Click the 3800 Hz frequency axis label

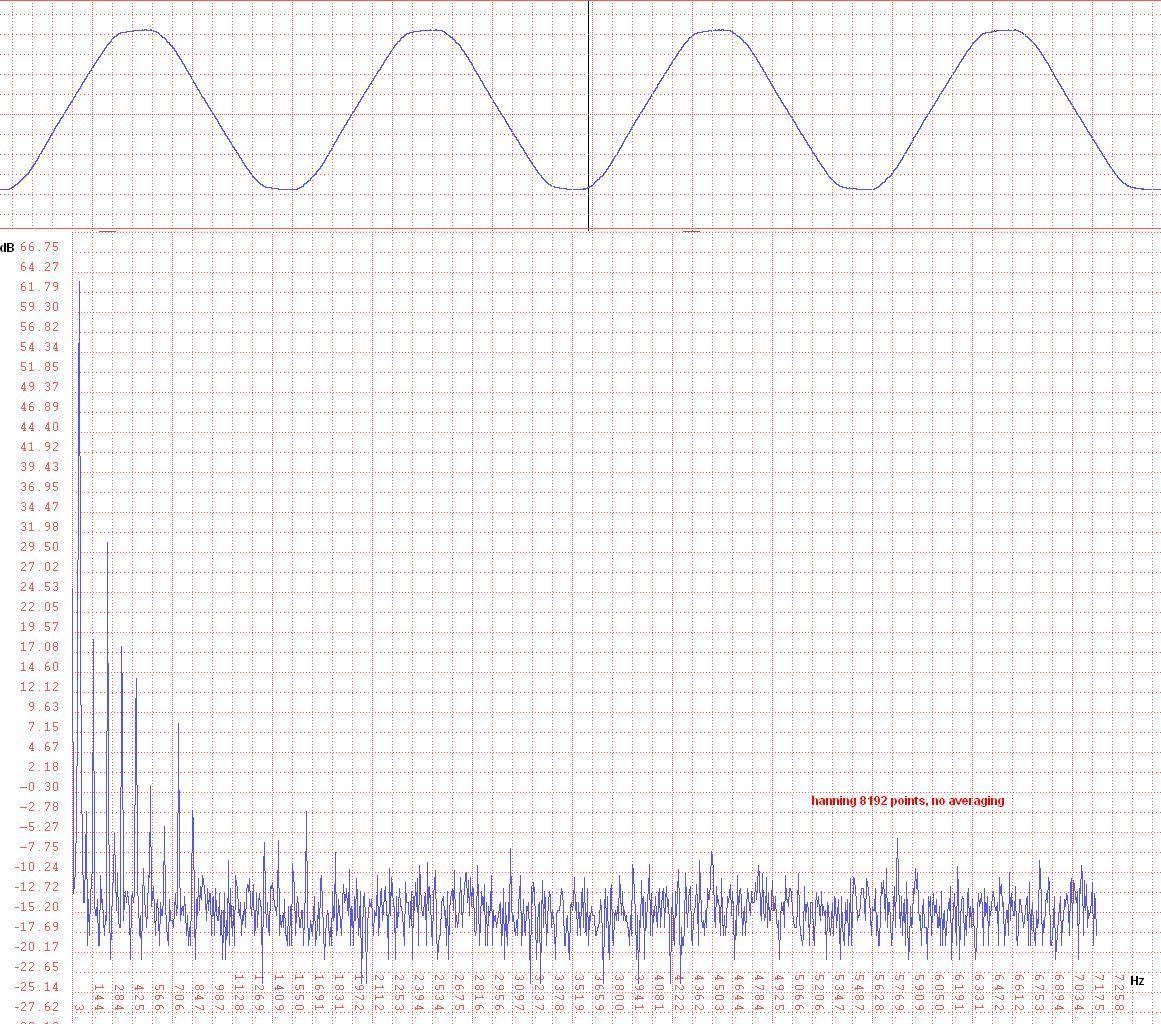(619, 993)
